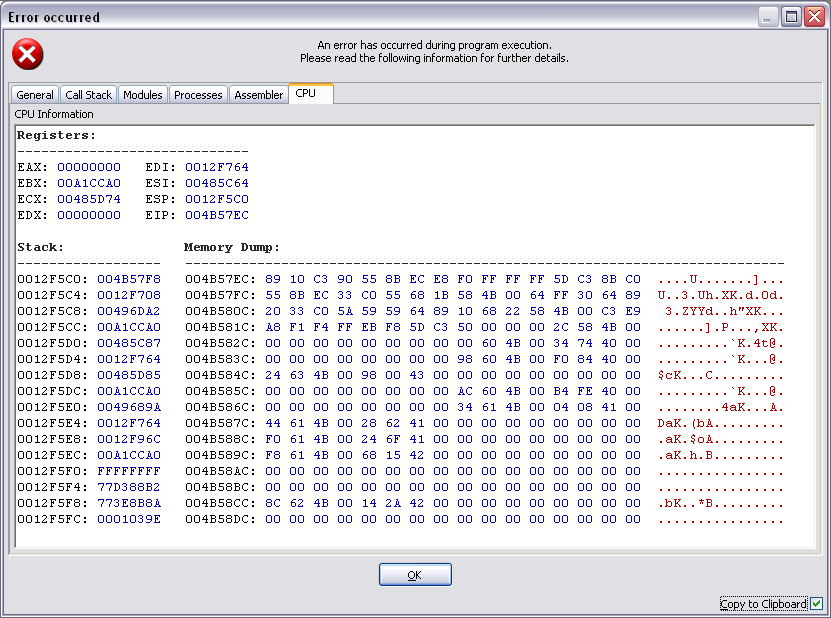Image resolution: width=831 pixels, height=618 pixels.
Task: Select stack value 00496DA2
Action: click(129, 311)
